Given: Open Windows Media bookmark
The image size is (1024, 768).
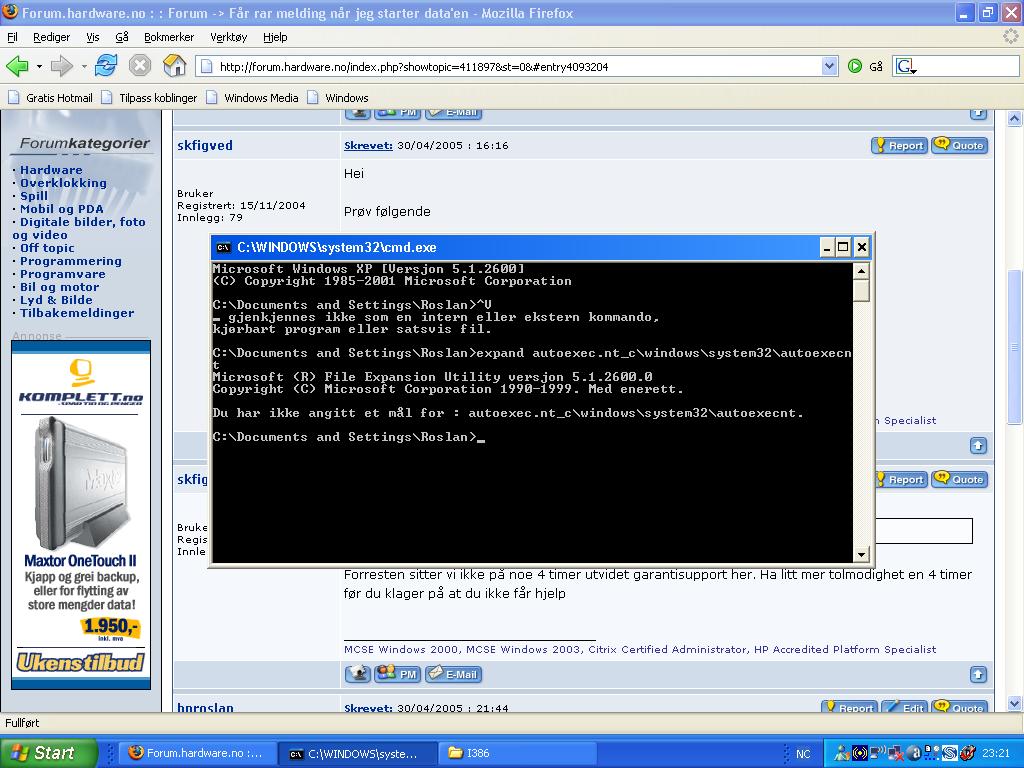Looking at the screenshot, I should pyautogui.click(x=253, y=98).
